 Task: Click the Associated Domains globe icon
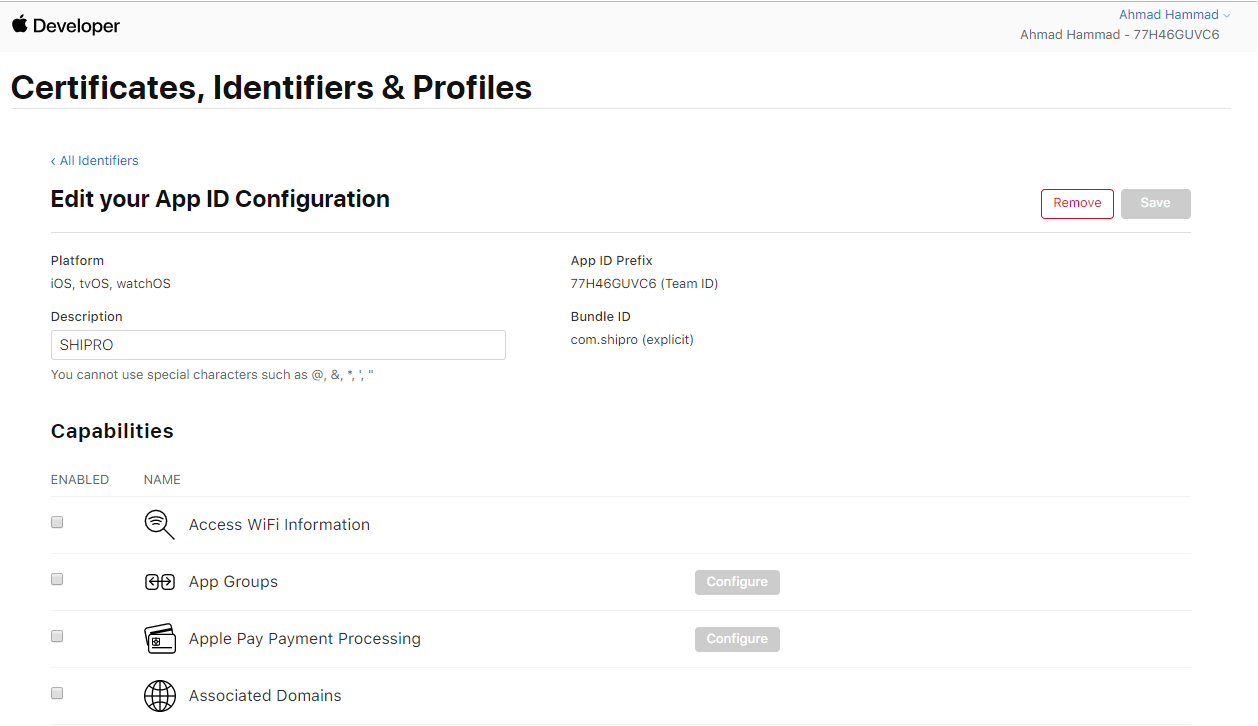160,696
